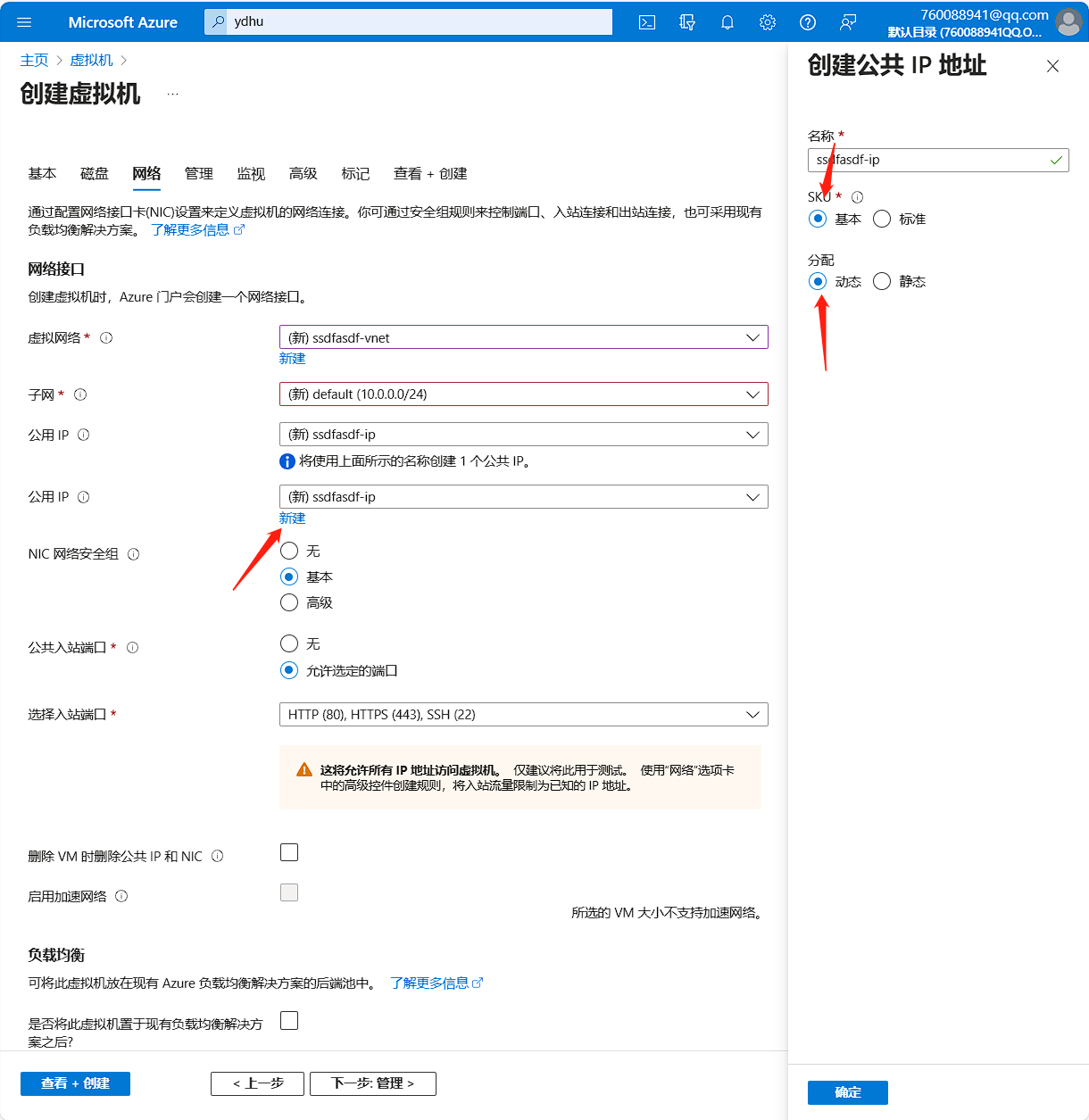Show info tooltip for NIC 网络安全组
The height and width of the screenshot is (1120, 1089).
pos(134,554)
